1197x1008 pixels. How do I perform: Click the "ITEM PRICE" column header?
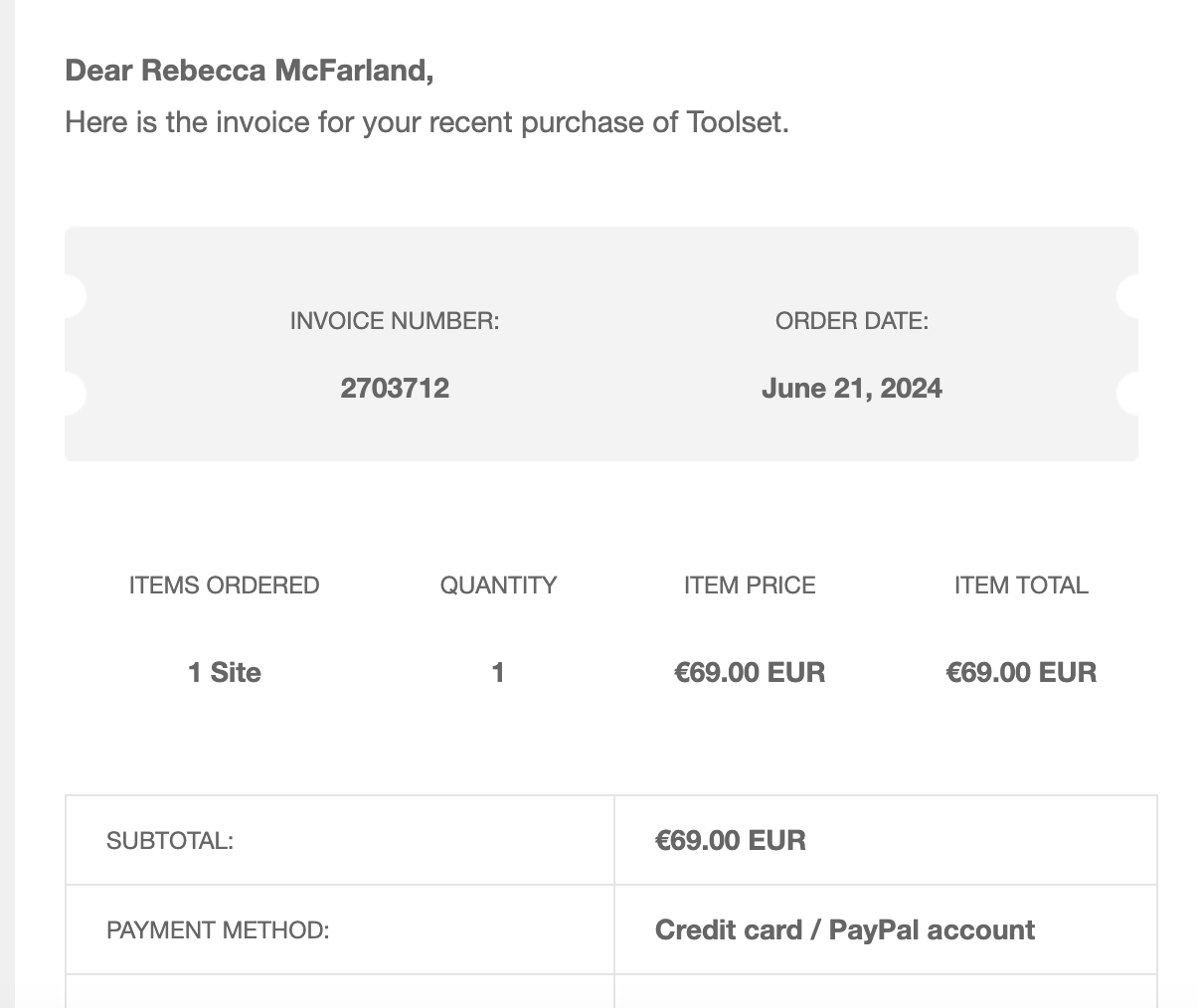click(750, 586)
